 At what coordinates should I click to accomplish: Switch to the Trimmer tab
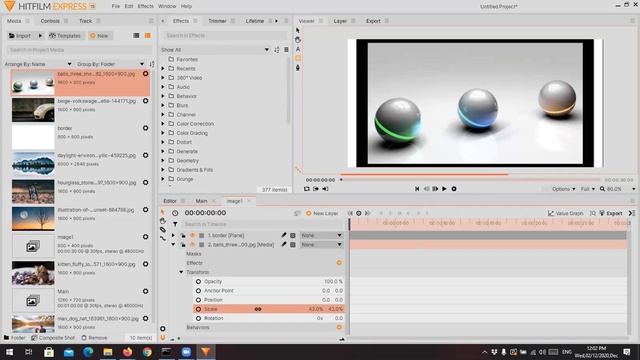pos(217,21)
